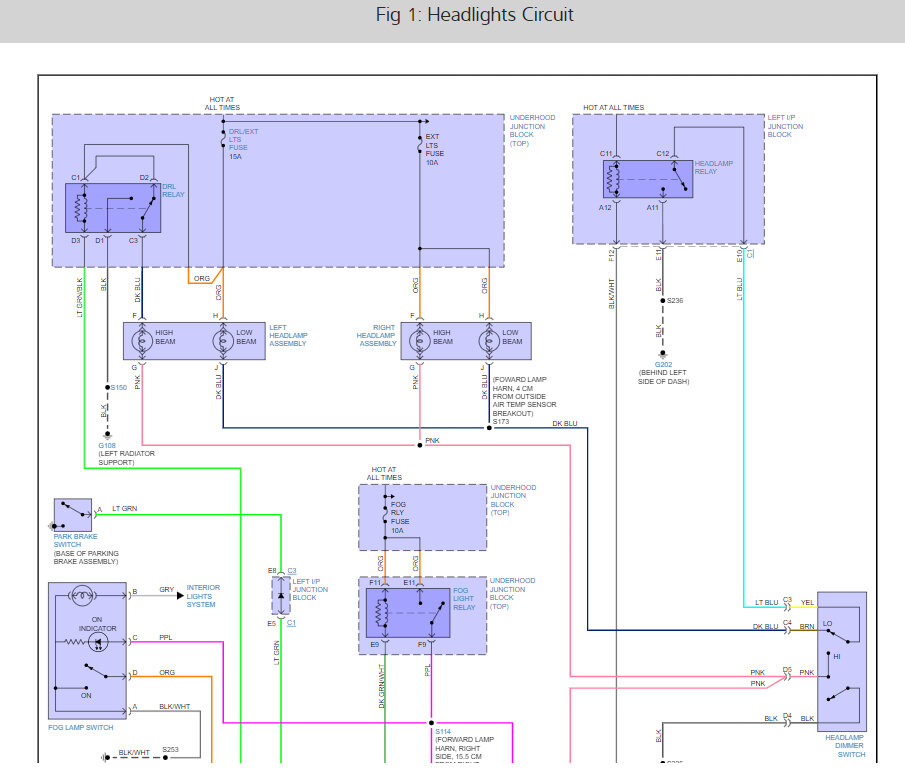The height and width of the screenshot is (783, 905).
Task: Open the S114 splice link
Action: click(x=443, y=731)
